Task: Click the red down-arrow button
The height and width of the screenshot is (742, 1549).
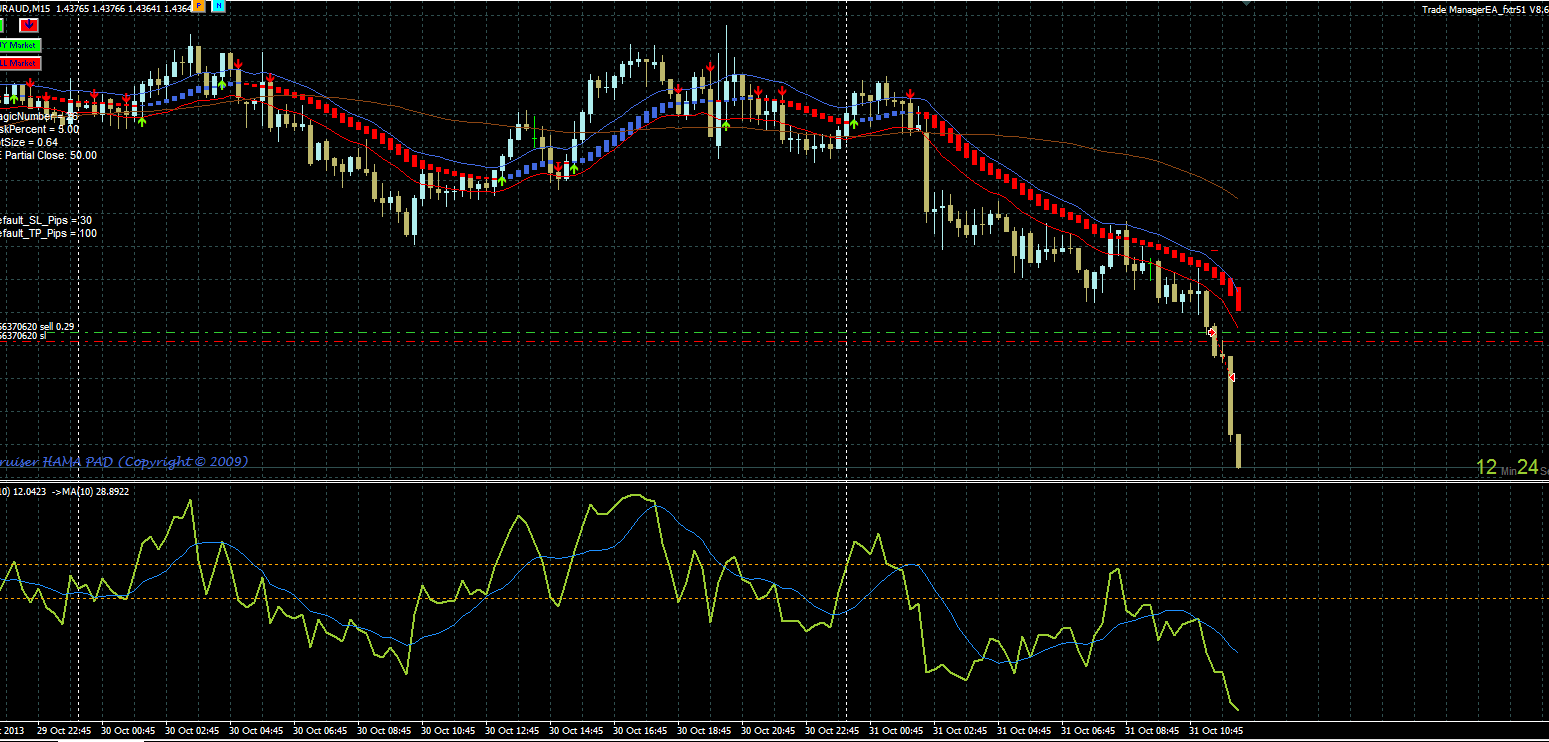Action: click(x=29, y=25)
